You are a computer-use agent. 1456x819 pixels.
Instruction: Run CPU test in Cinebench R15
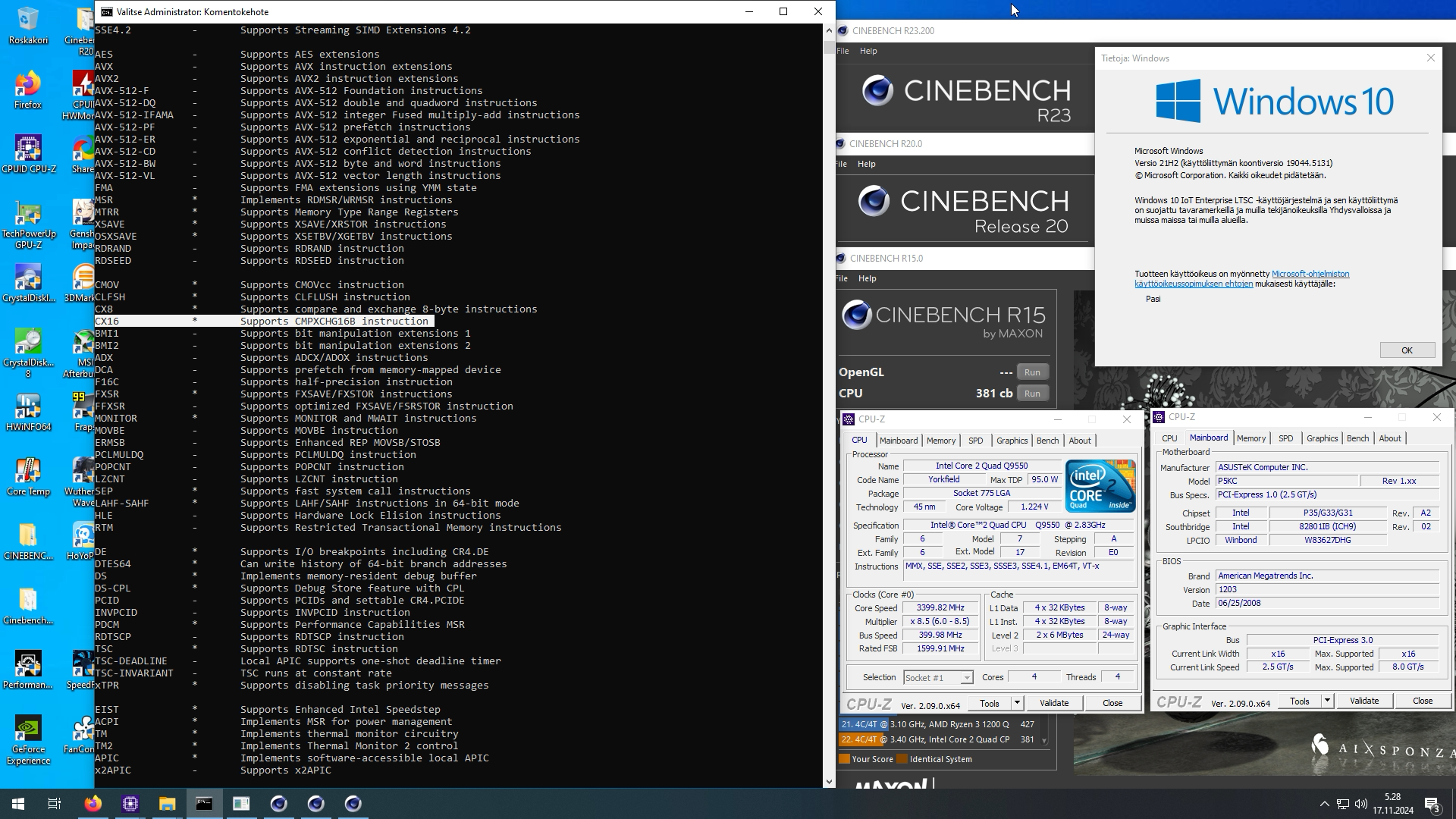point(1032,394)
